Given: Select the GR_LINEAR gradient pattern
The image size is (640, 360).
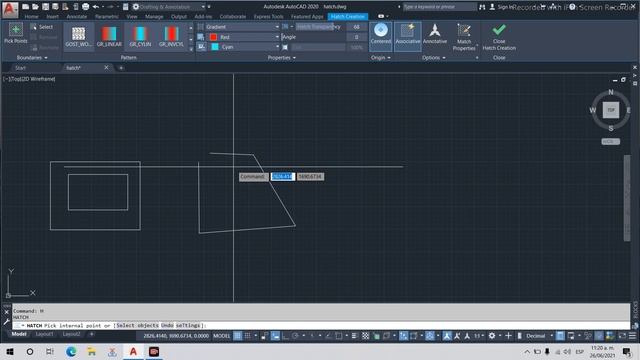Looking at the screenshot, I should (109, 36).
